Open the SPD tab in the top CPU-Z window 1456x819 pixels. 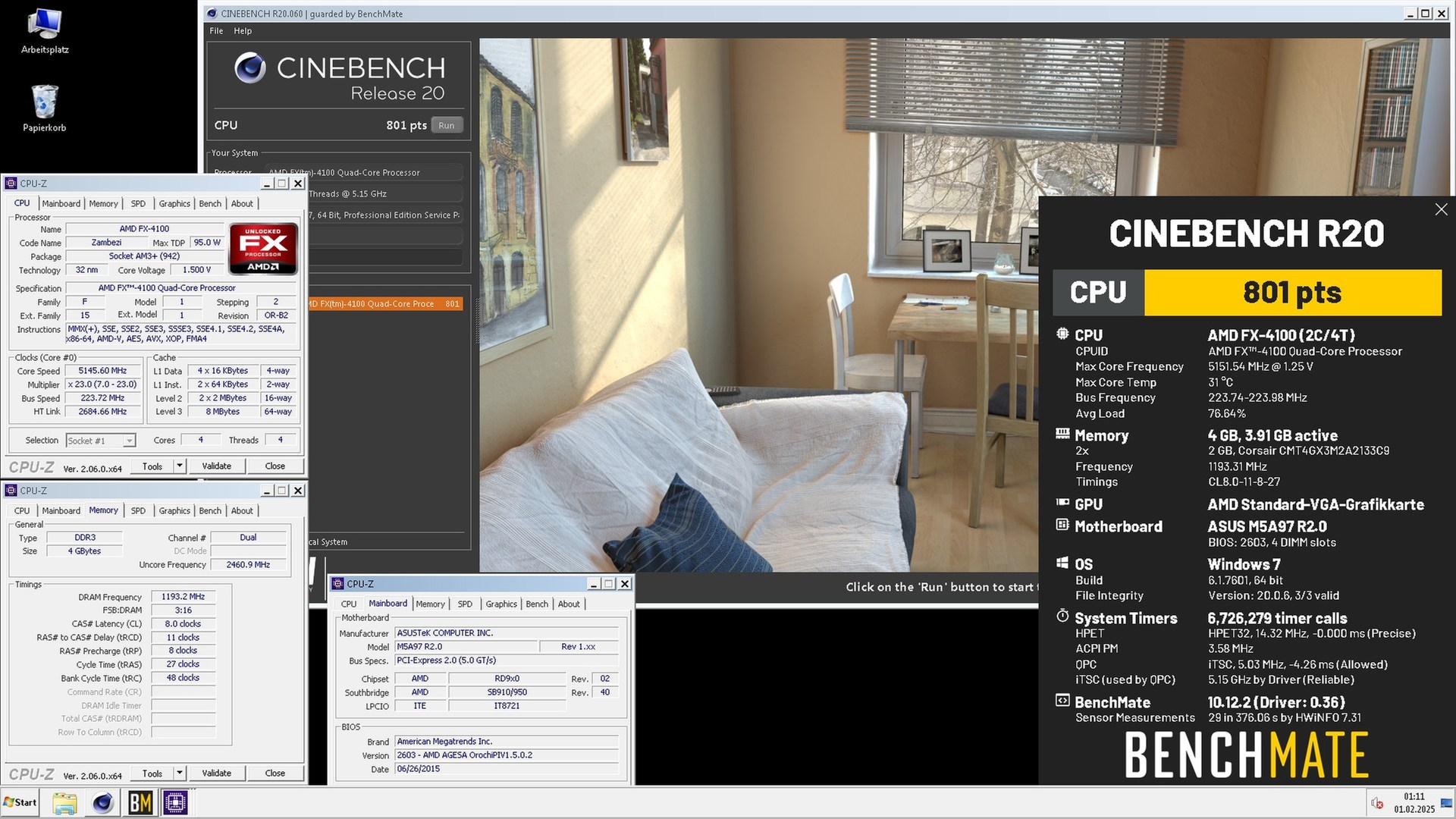(x=138, y=204)
